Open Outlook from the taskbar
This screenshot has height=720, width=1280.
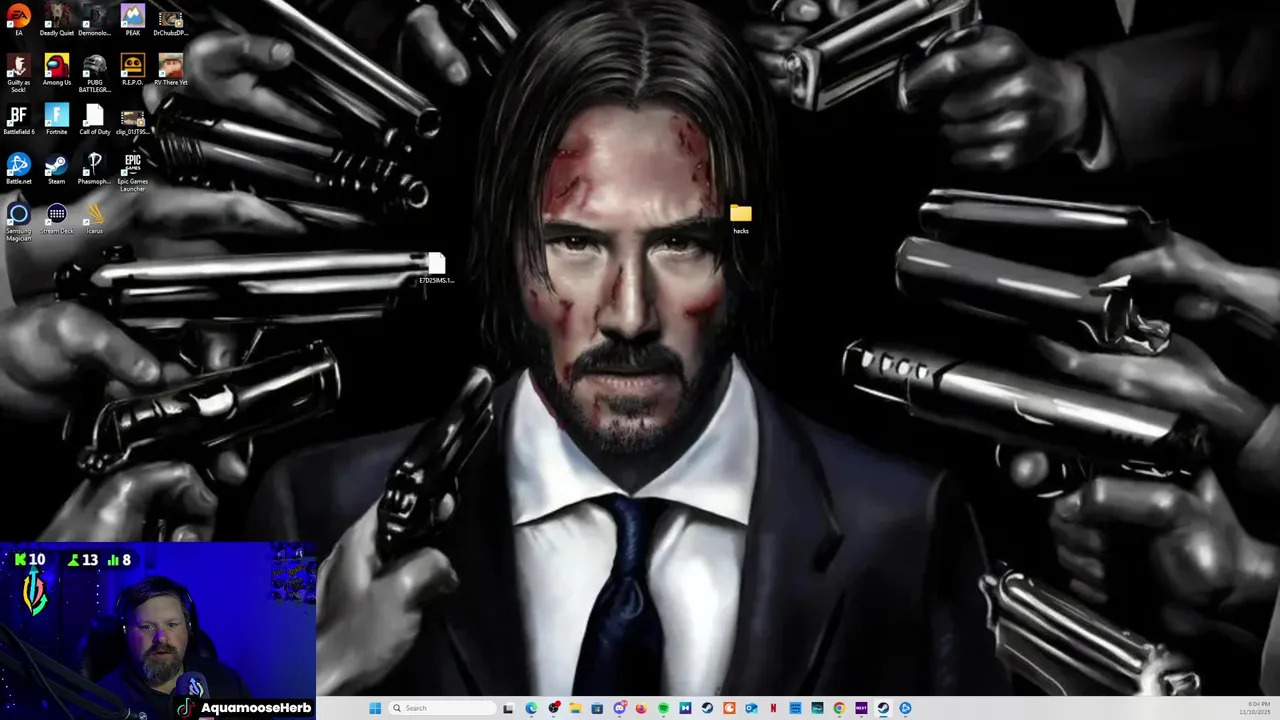[751, 708]
